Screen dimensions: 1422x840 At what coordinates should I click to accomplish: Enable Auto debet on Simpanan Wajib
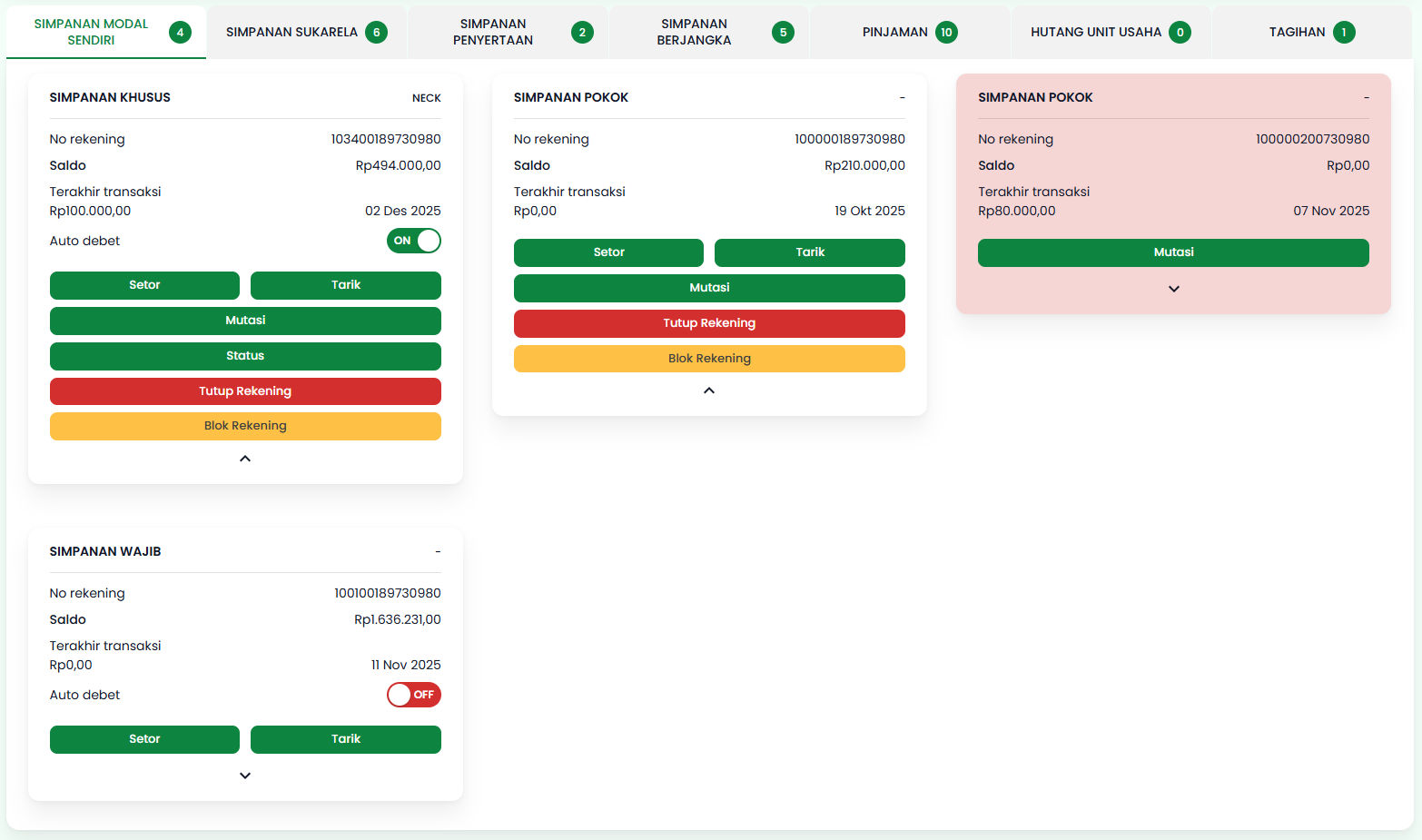[x=414, y=695]
